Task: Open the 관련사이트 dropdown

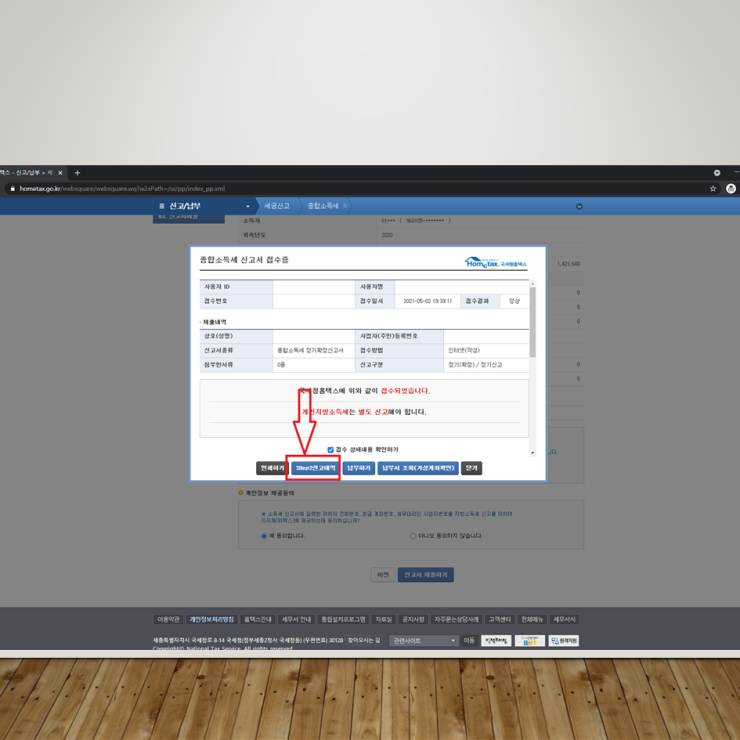Action: [424, 640]
